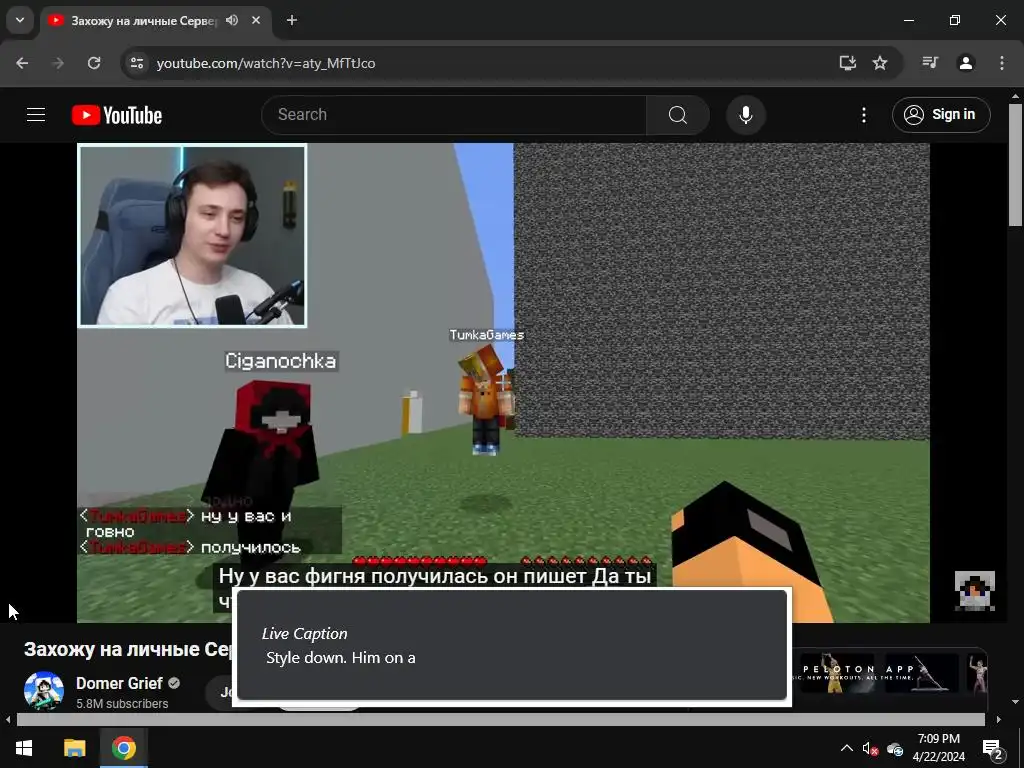1024x768 pixels.
Task: Show hidden system tray icons
Action: pos(846,748)
